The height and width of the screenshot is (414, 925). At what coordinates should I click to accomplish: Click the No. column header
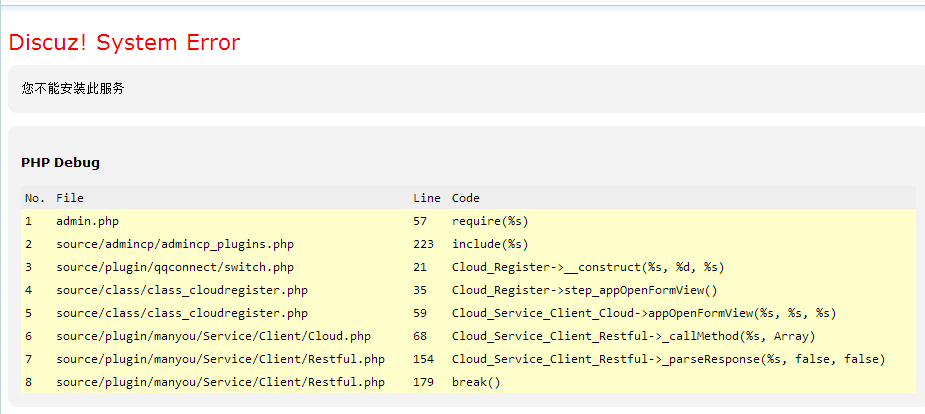35,198
